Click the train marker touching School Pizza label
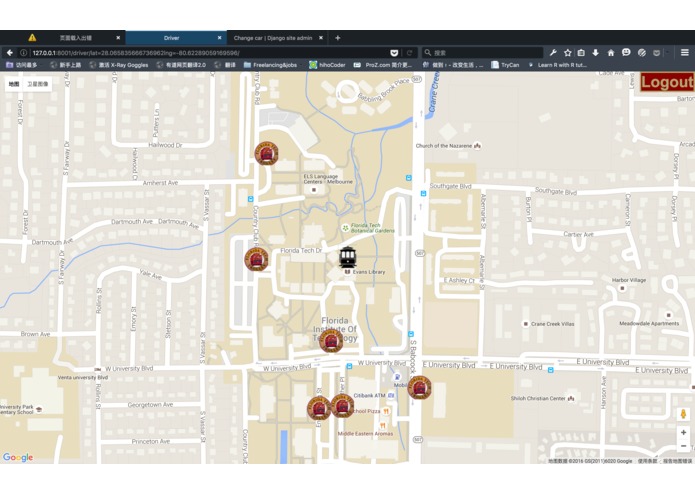The height and width of the screenshot is (494, 695). (343, 406)
